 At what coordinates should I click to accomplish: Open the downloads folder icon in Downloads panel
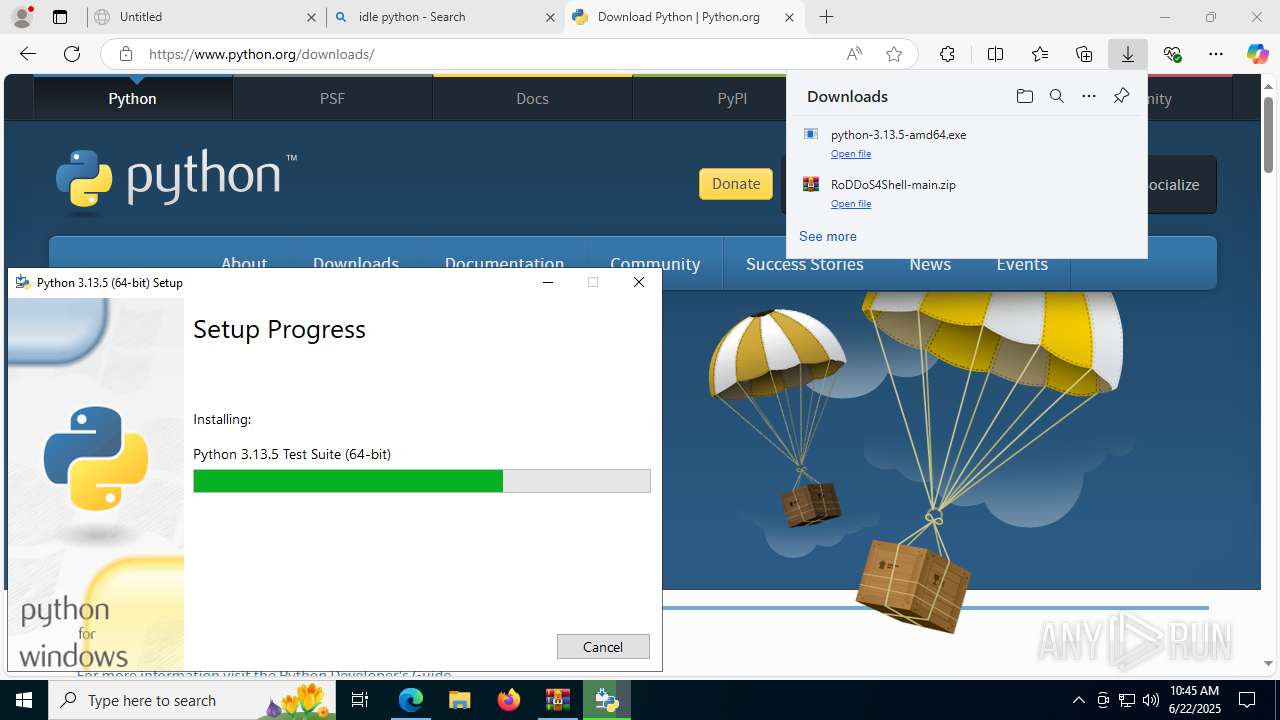click(x=1024, y=96)
